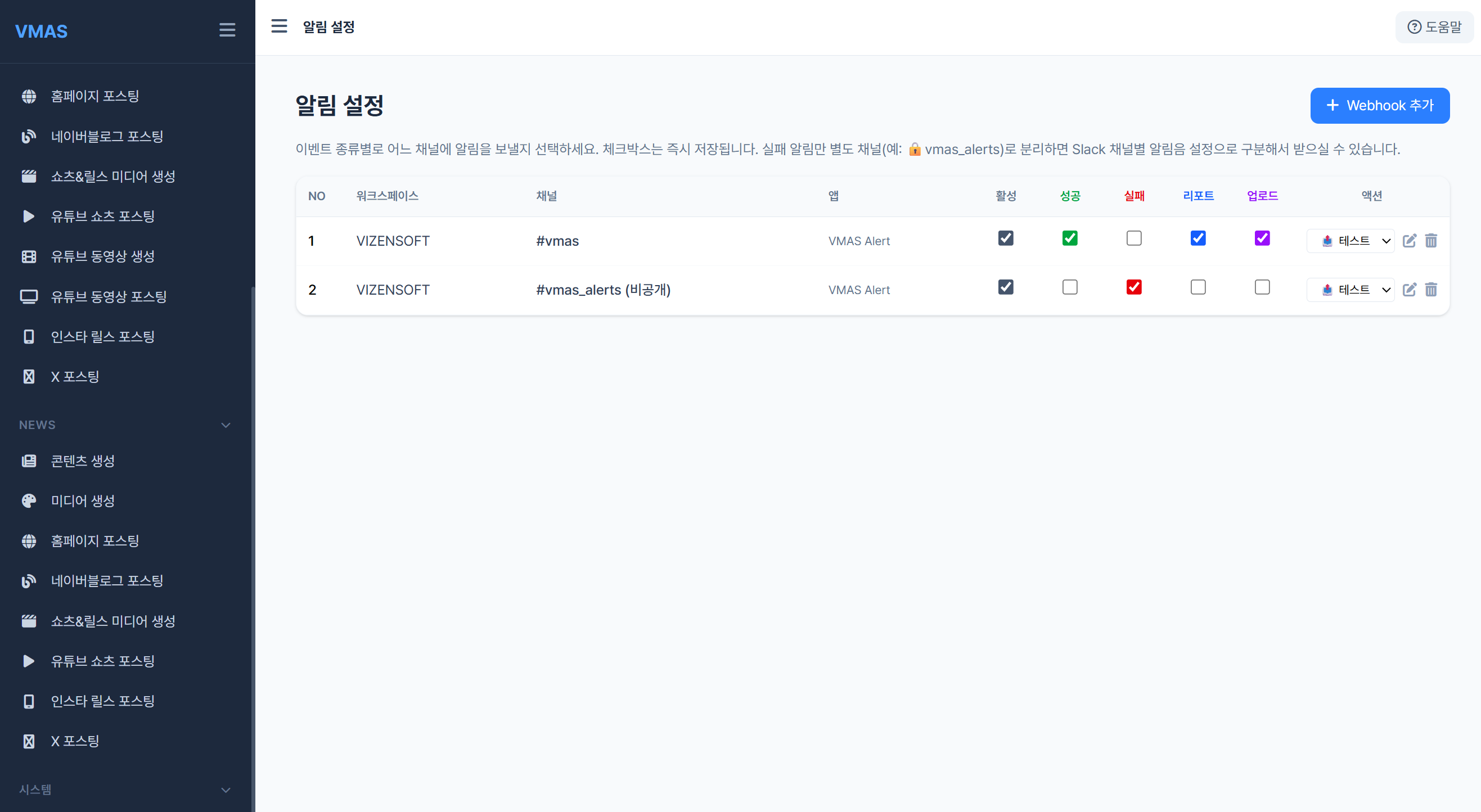Click the VMAS logo
Viewport: 1481px width, 812px height.
coord(42,31)
